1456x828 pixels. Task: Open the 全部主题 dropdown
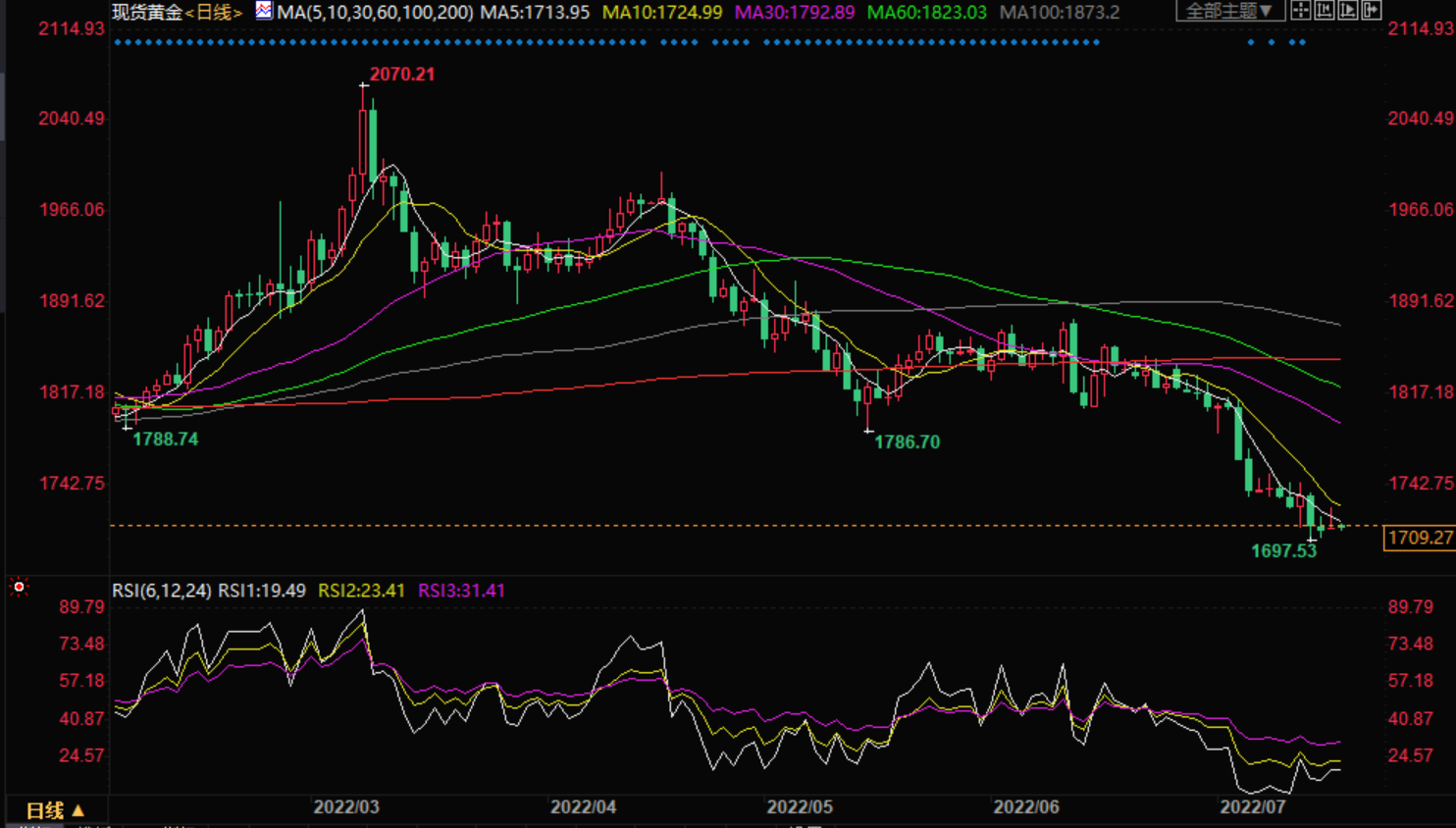coord(1228,11)
